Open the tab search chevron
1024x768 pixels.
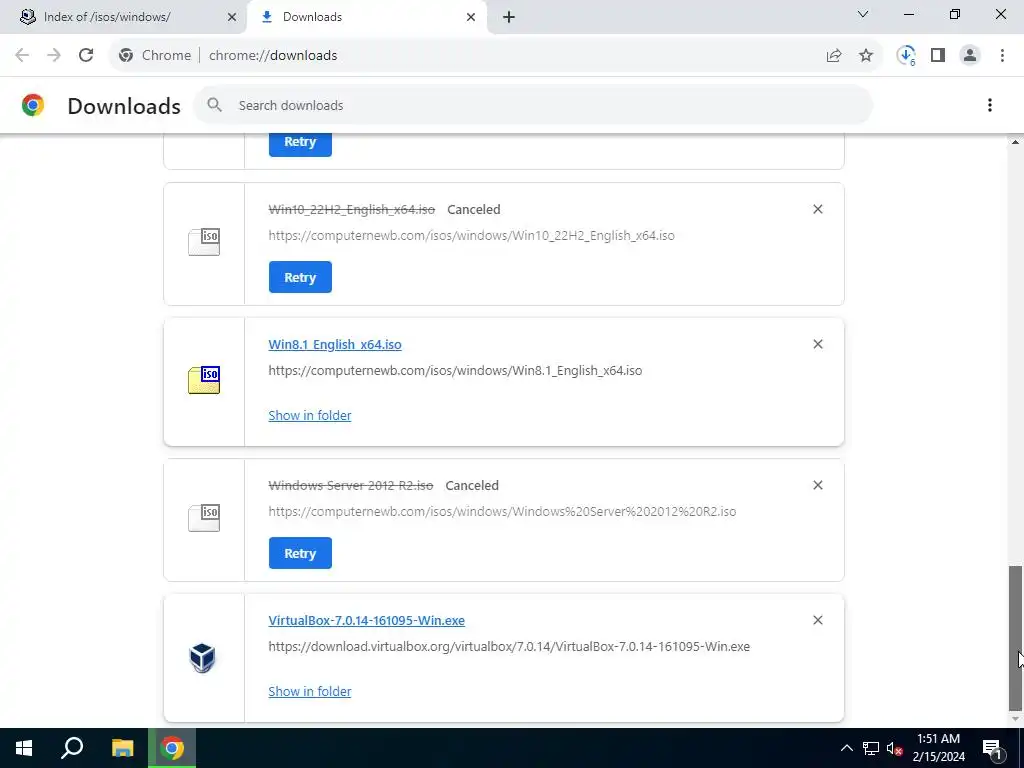coord(863,14)
